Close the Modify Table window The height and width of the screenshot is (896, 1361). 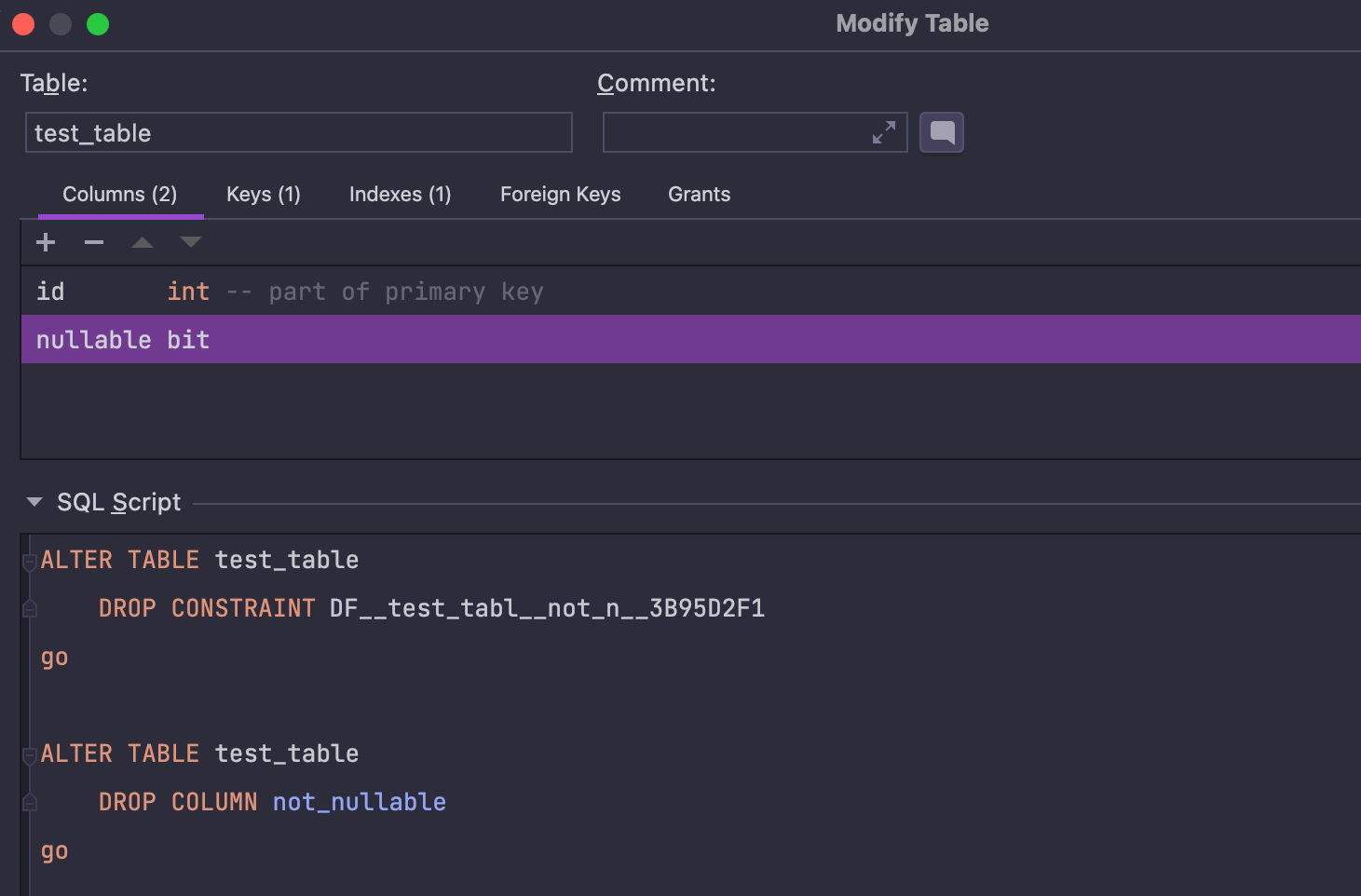23,24
